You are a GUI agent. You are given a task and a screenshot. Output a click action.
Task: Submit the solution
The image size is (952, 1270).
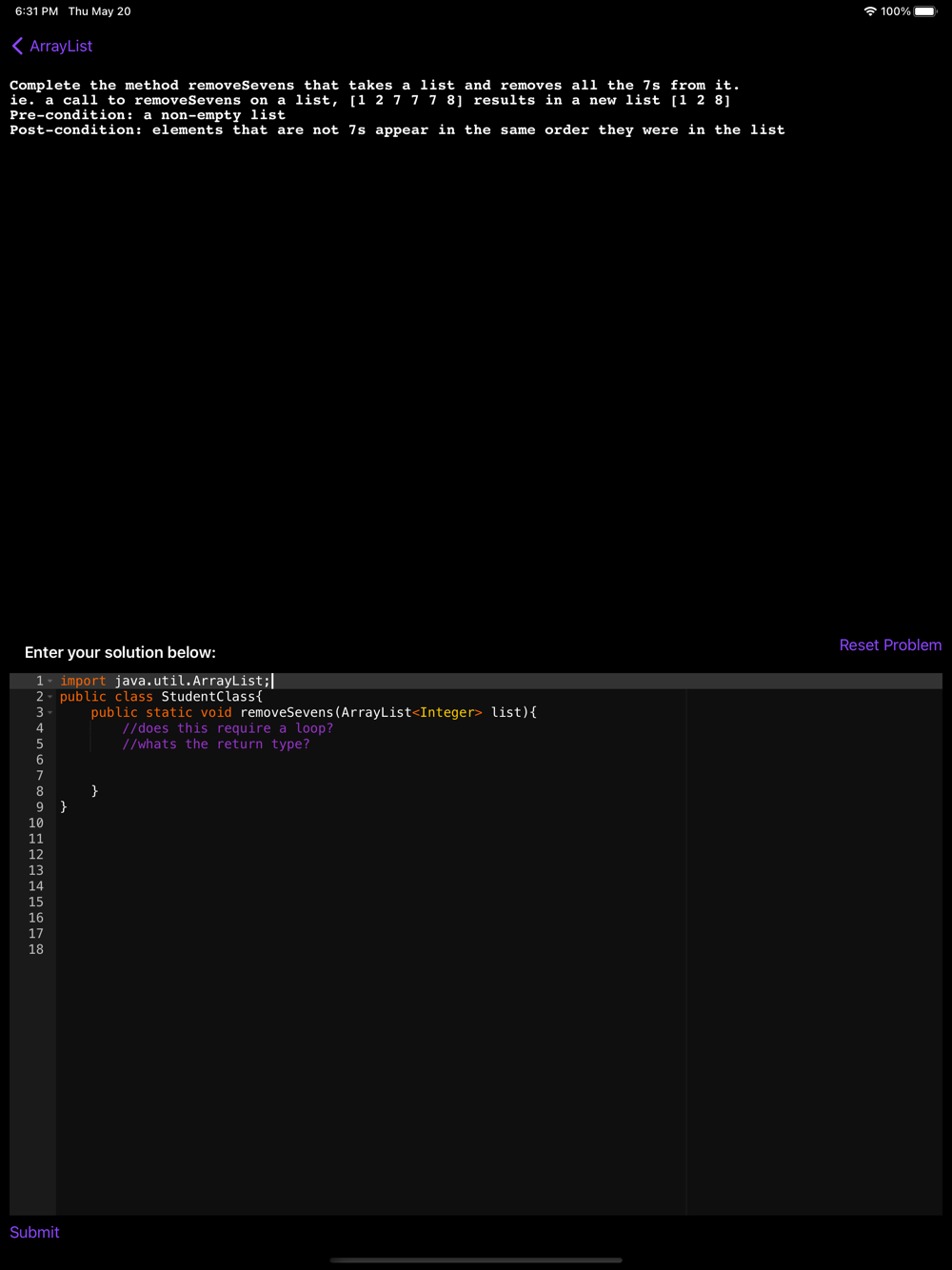click(x=34, y=1232)
